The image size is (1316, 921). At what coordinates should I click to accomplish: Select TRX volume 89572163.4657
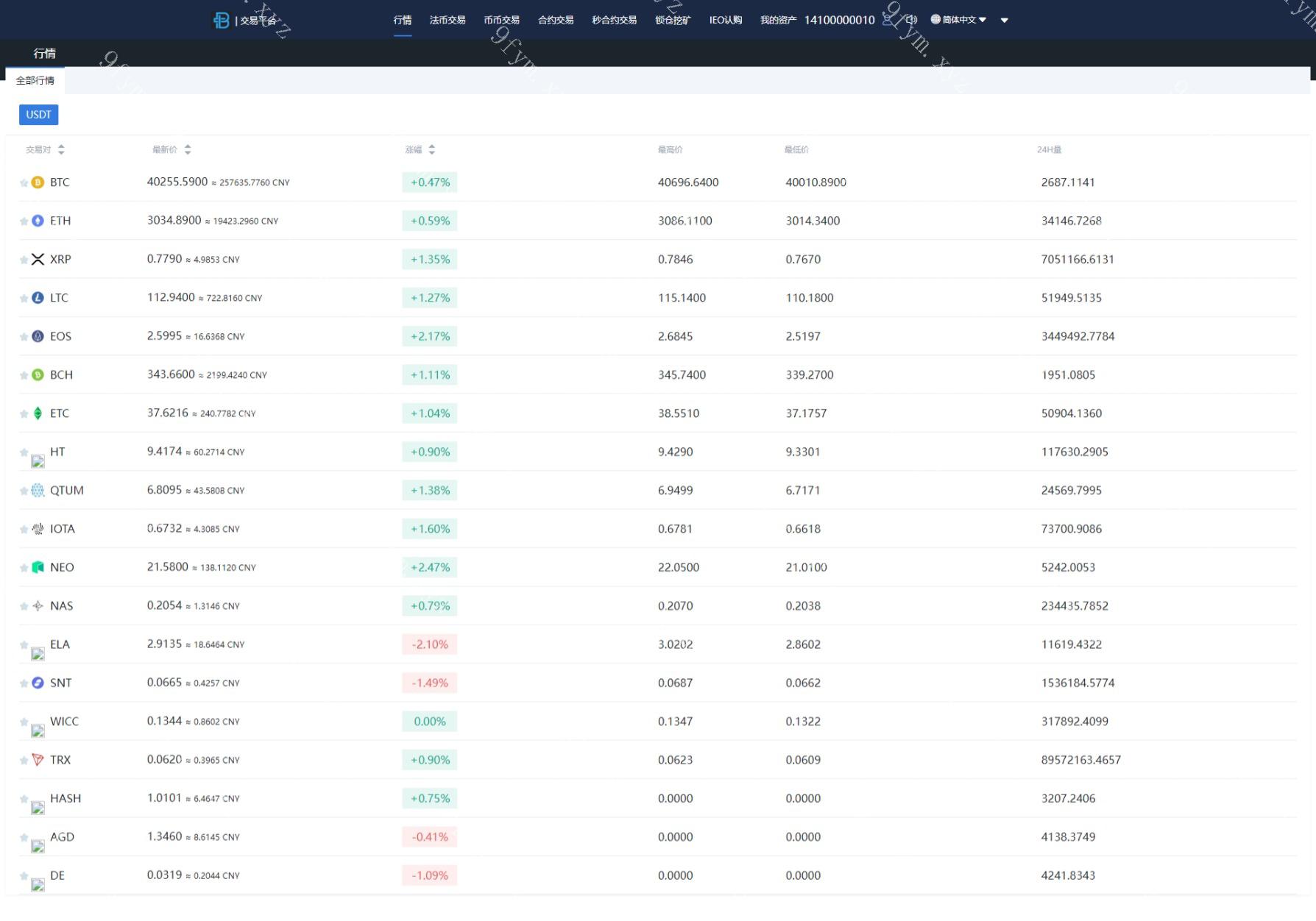(1081, 760)
